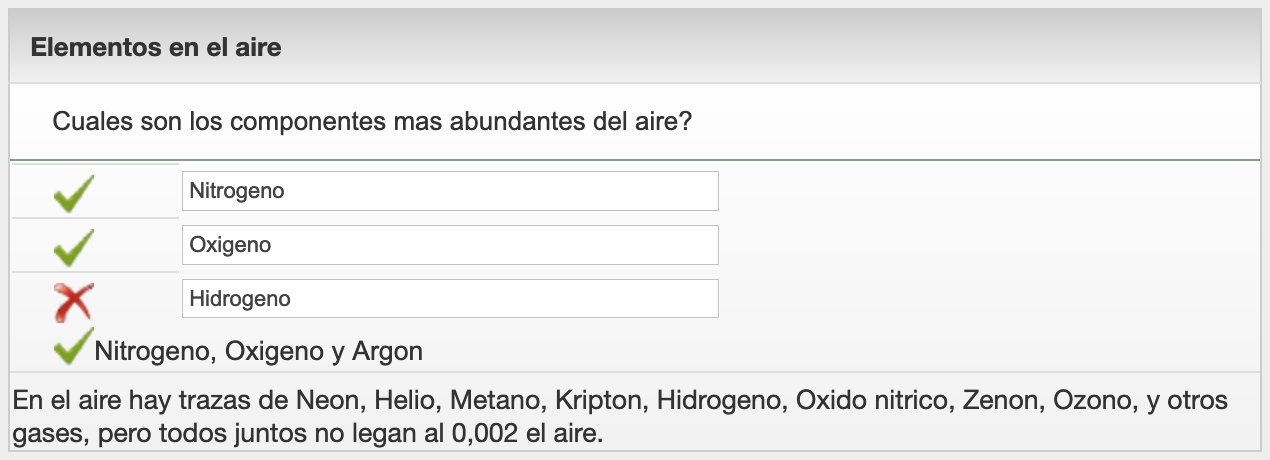Image resolution: width=1270 pixels, height=460 pixels.
Task: Click the question text about air components
Action: coord(372,123)
